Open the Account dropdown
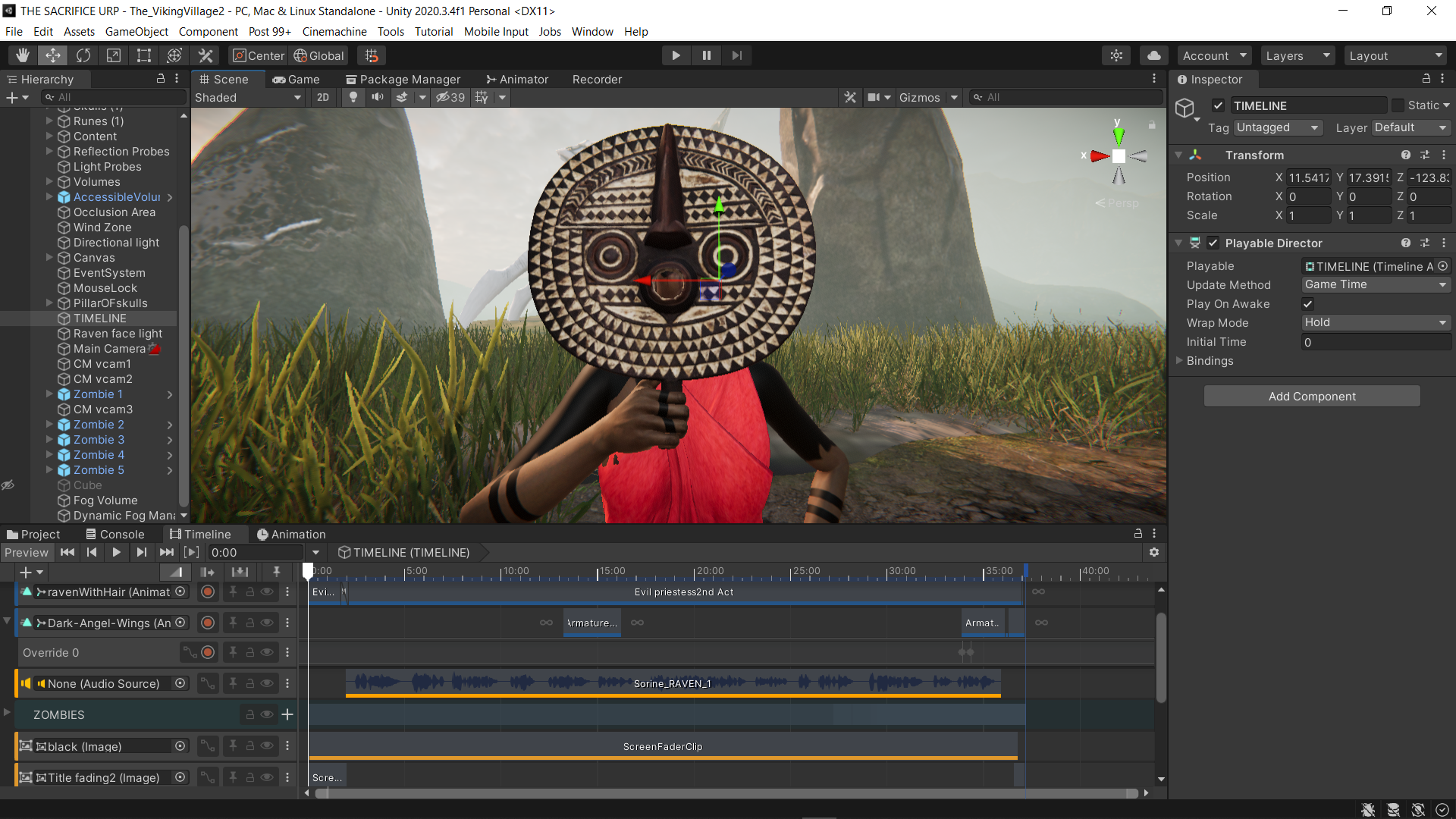The height and width of the screenshot is (819, 1456). pyautogui.click(x=1214, y=55)
